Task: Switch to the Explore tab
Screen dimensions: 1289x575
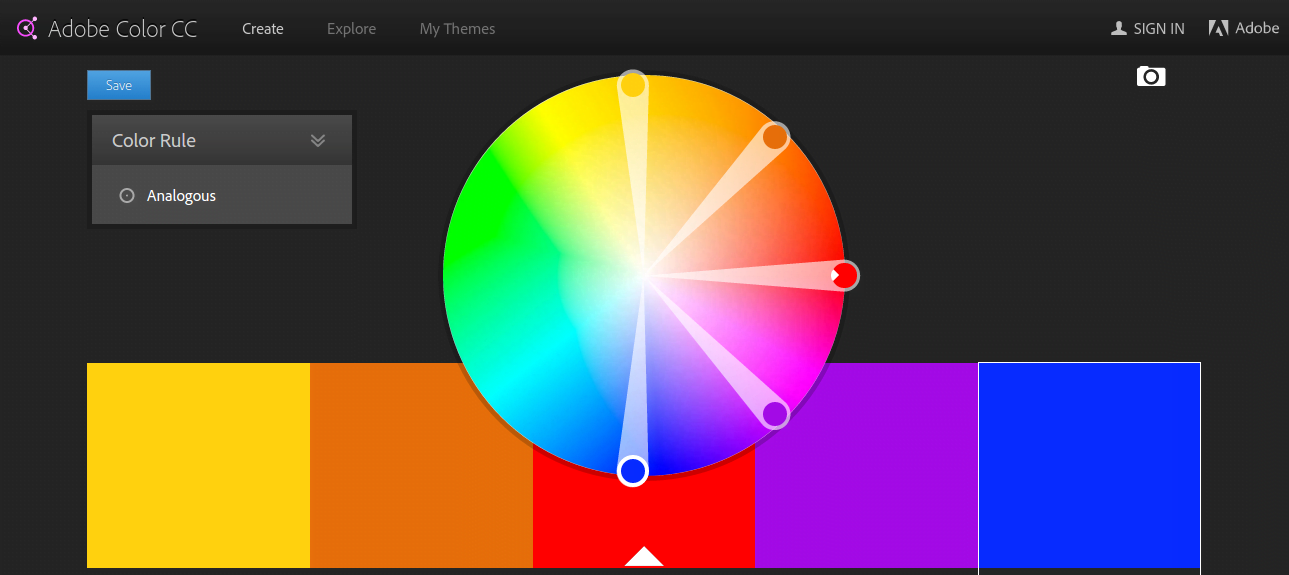Action: pos(352,29)
